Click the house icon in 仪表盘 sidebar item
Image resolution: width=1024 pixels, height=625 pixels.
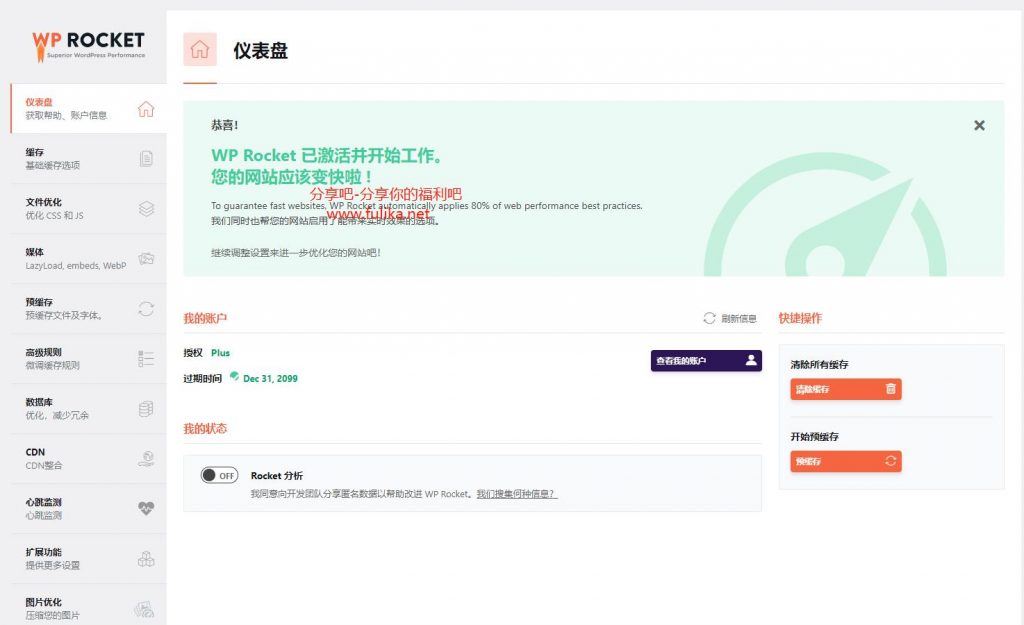[x=146, y=108]
